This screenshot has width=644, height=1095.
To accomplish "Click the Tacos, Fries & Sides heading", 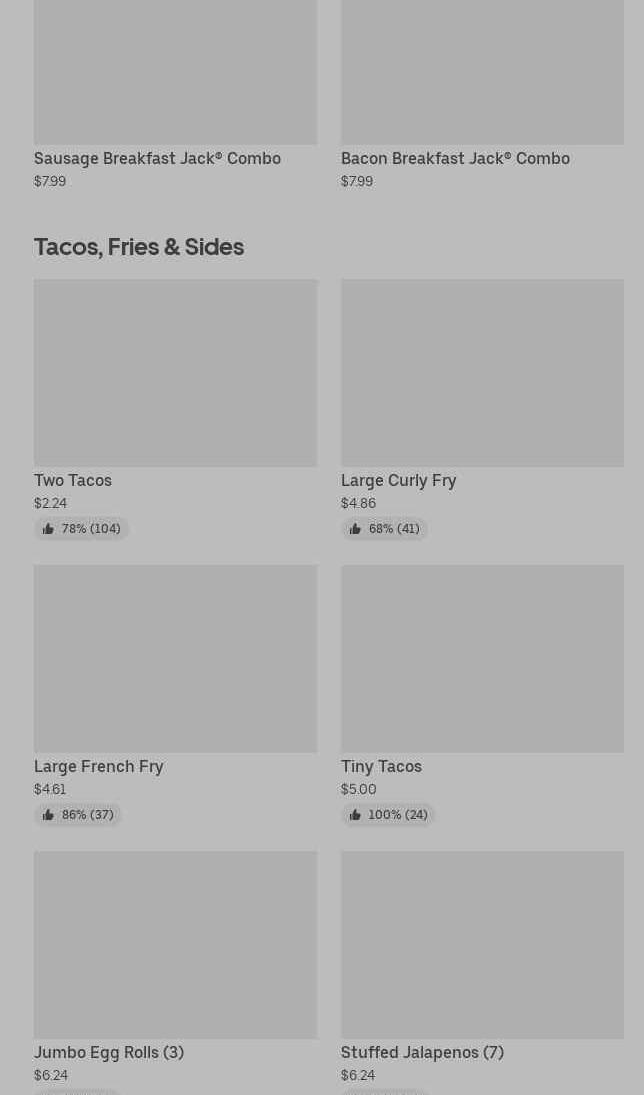I will pyautogui.click(x=139, y=246).
